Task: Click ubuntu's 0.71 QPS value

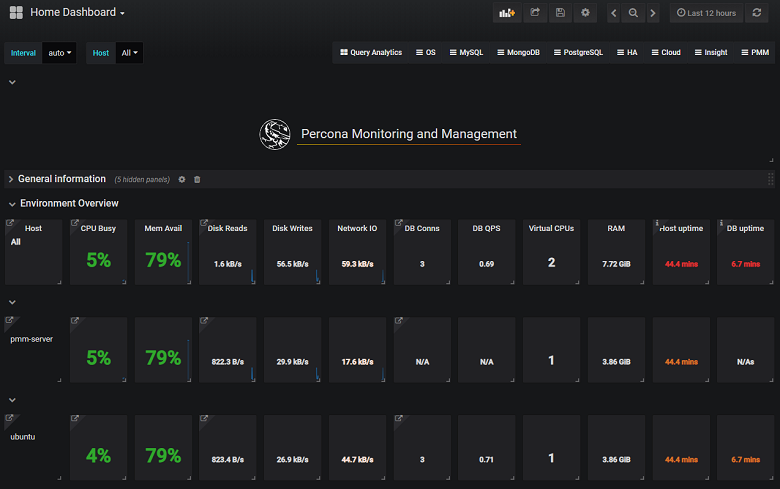Action: click(x=487, y=460)
